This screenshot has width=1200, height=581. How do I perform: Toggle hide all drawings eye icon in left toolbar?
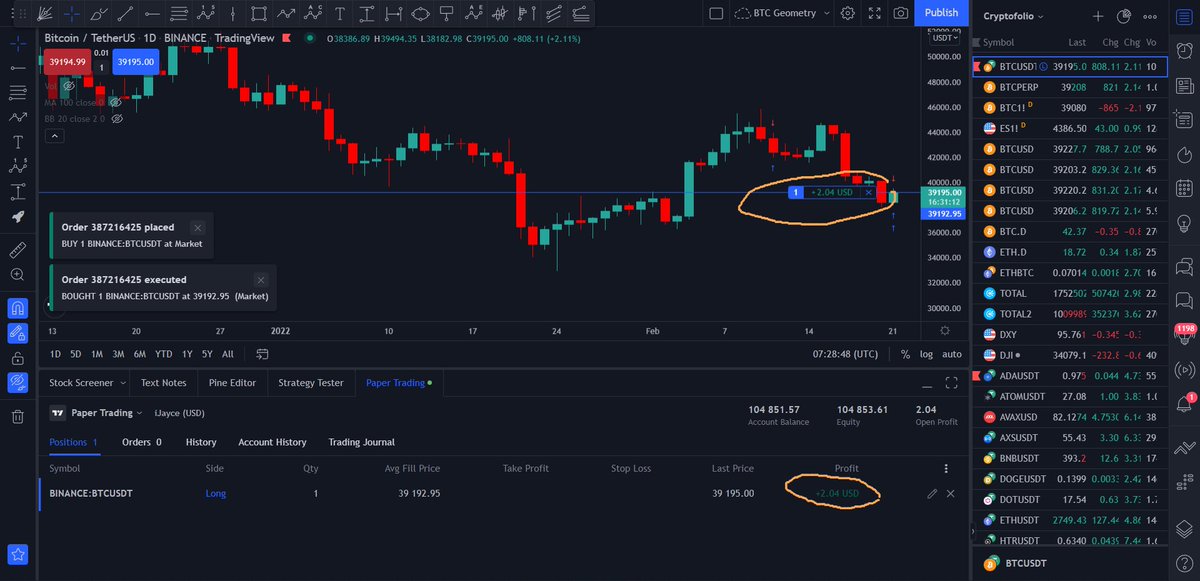[17, 382]
